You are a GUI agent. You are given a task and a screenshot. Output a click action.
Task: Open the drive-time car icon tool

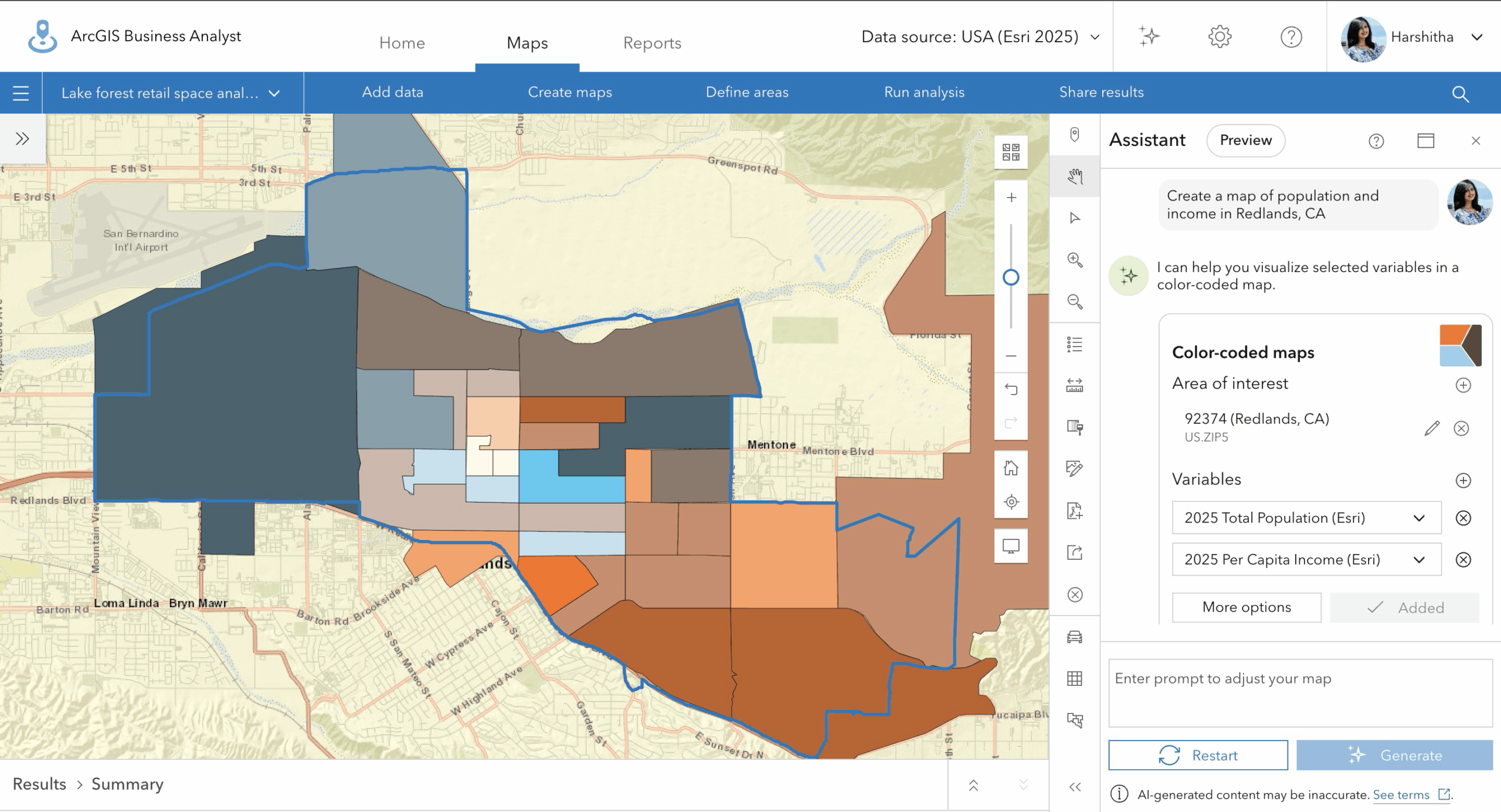(x=1074, y=637)
